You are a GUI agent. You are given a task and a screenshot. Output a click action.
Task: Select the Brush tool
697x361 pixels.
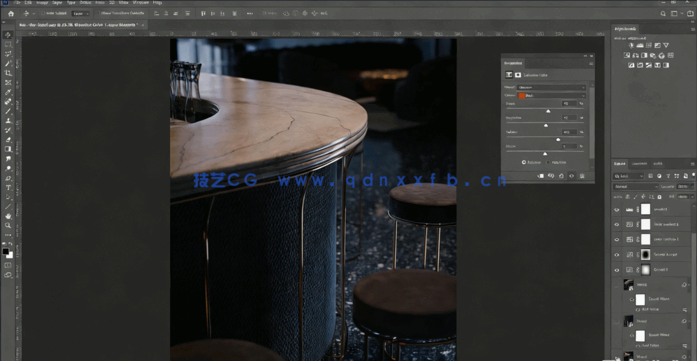coord(8,111)
